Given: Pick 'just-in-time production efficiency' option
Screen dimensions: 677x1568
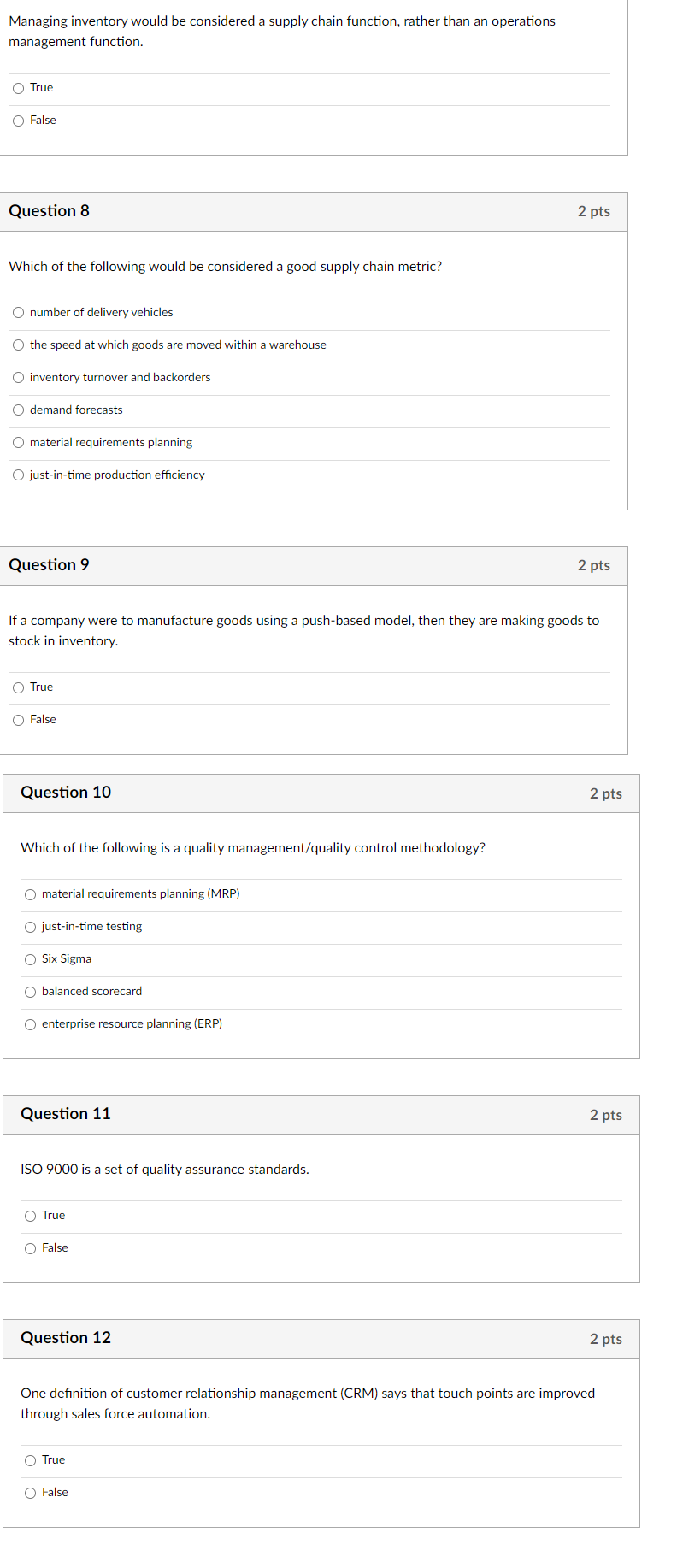Looking at the screenshot, I should click(19, 475).
